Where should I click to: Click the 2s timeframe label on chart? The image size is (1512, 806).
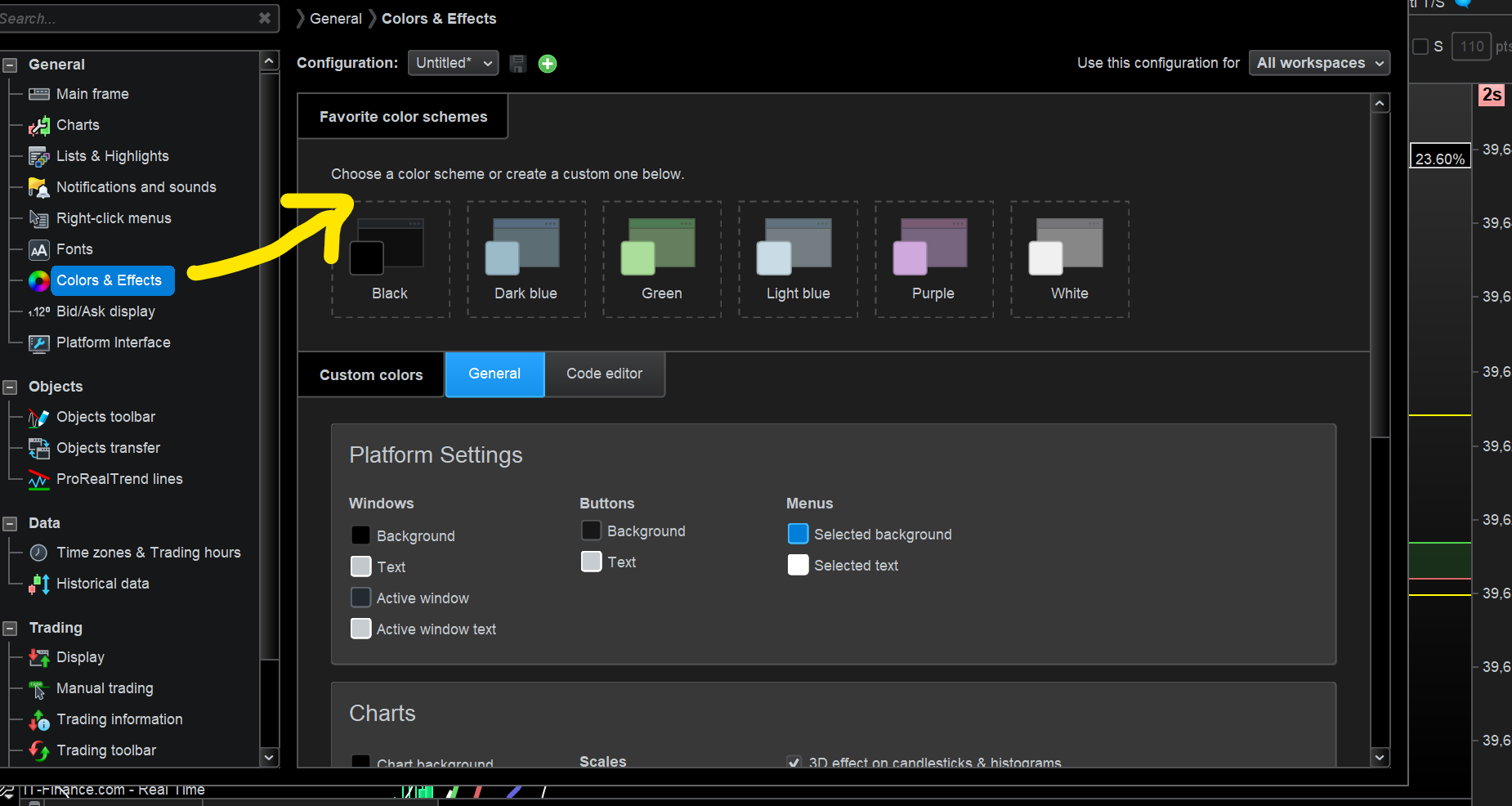1492,95
